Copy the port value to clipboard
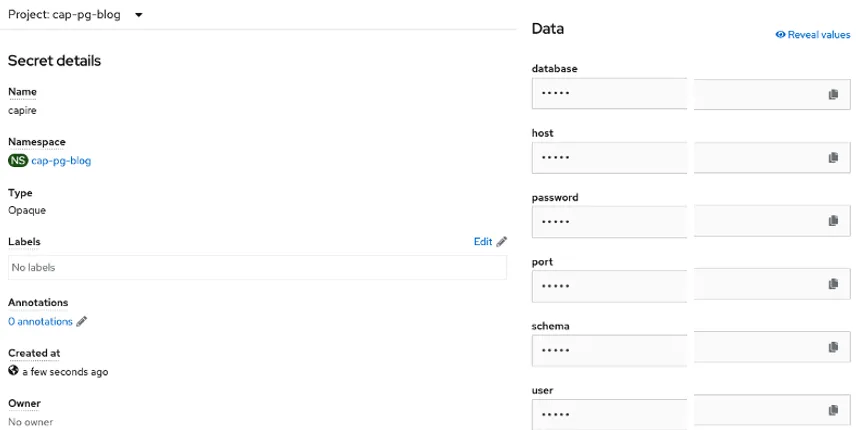The width and height of the screenshot is (858, 430). point(832,285)
